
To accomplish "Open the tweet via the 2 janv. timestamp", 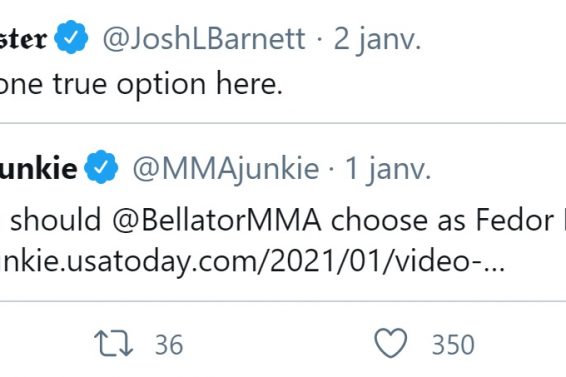I will click(377, 39).
